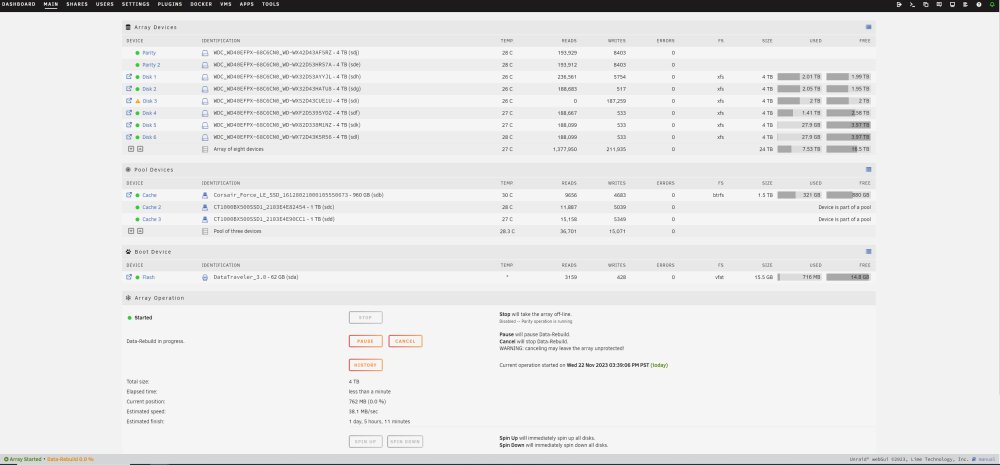Click the help question mark icon
The width and height of the screenshot is (1000, 465).
pos(979,4)
